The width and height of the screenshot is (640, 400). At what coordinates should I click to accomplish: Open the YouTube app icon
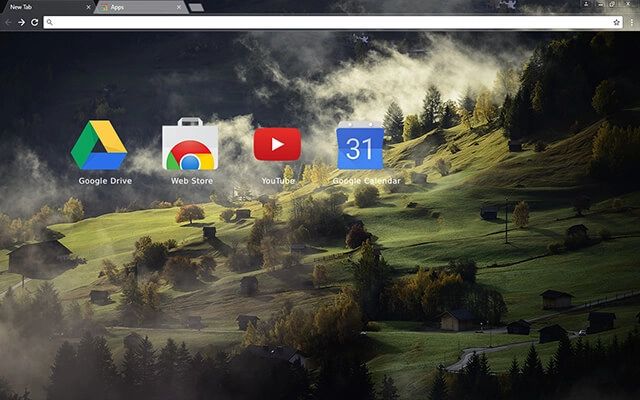click(x=277, y=144)
